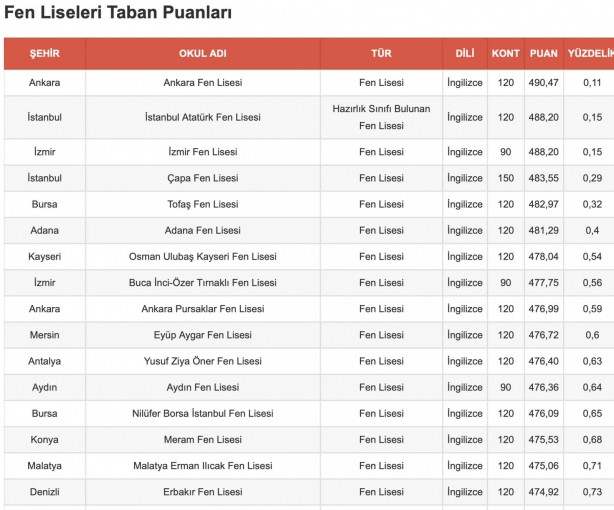Image resolution: width=614 pixels, height=510 pixels.
Task: Click the 490,47 score cell
Action: (x=544, y=83)
